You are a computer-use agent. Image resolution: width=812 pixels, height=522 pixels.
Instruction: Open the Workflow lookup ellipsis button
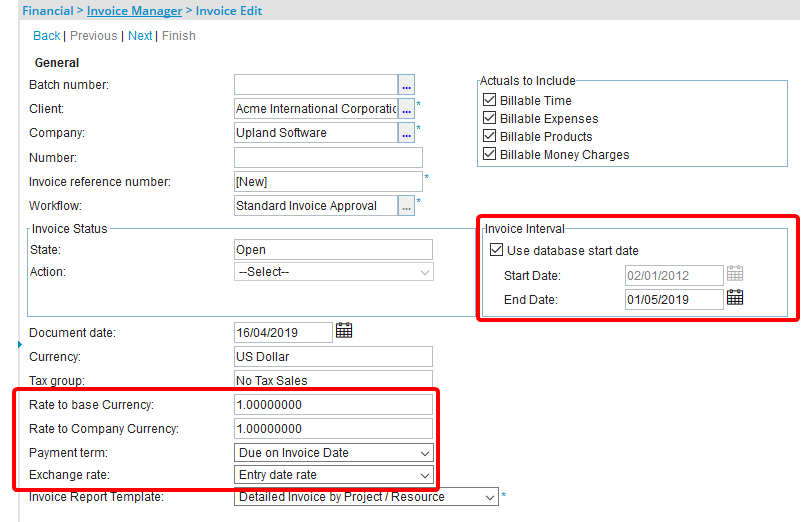pos(406,206)
